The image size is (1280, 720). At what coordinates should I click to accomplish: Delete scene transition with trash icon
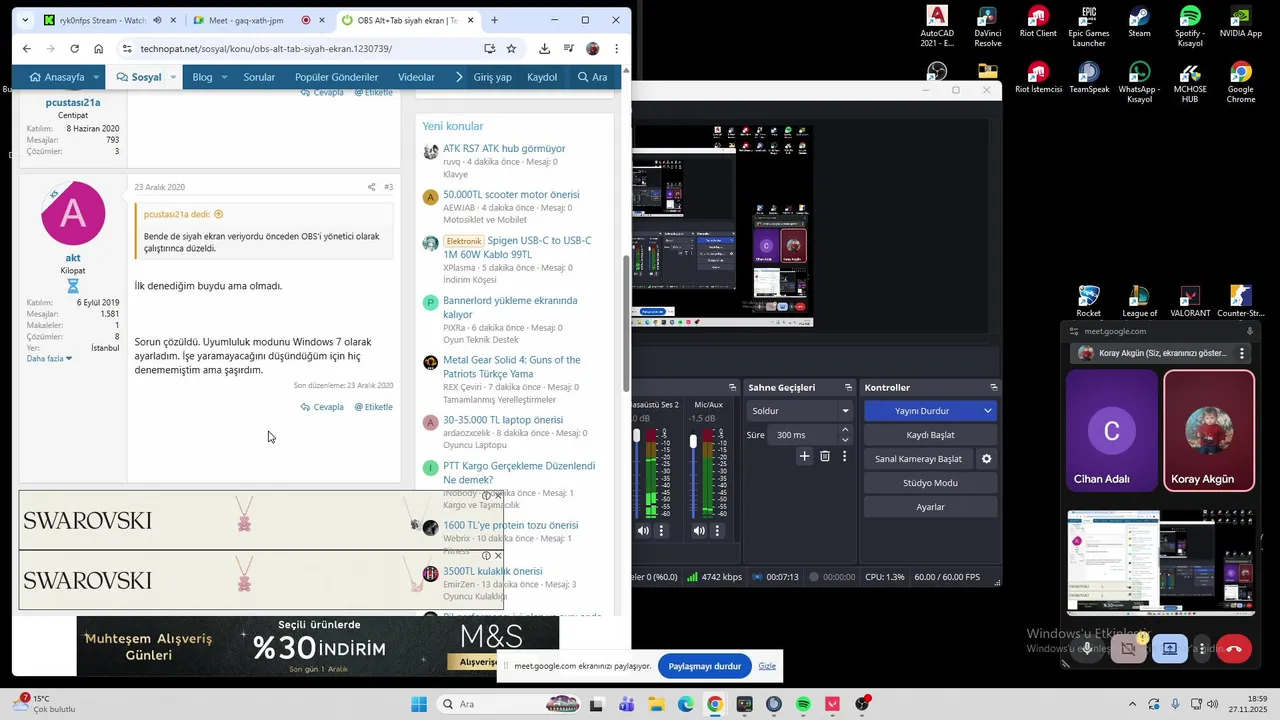pos(825,456)
